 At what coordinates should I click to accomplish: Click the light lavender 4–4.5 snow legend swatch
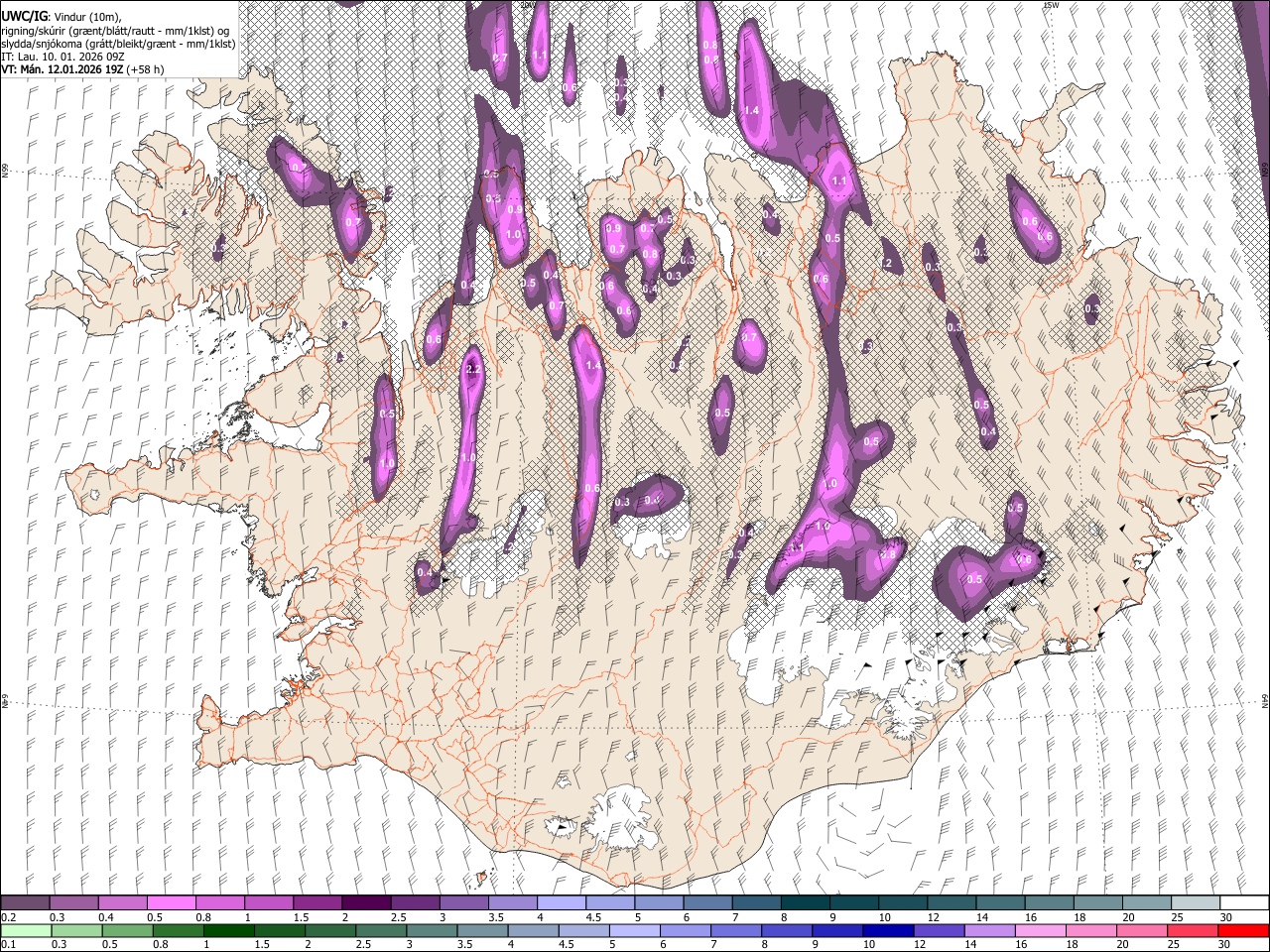[562, 903]
